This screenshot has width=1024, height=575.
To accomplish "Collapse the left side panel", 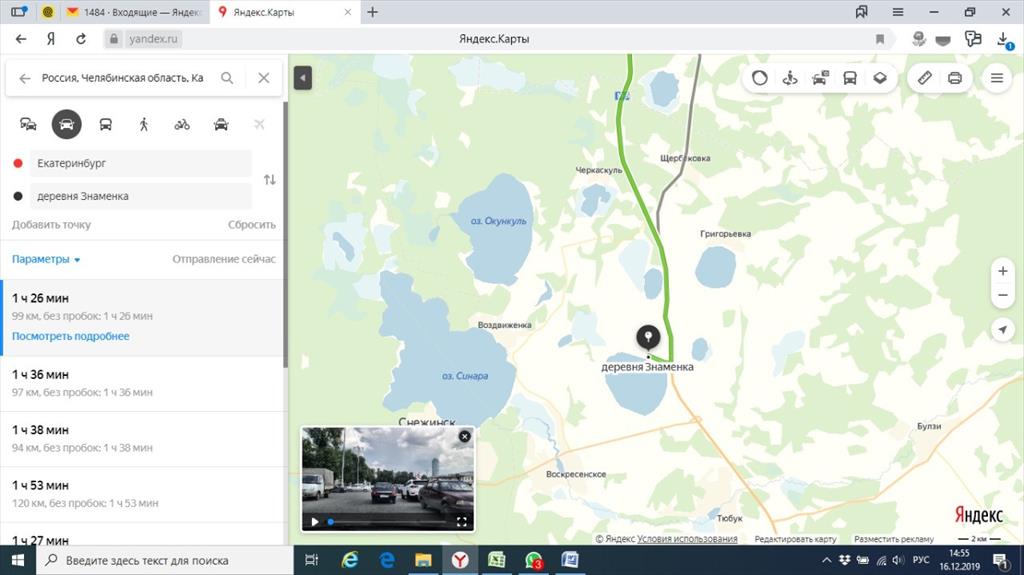I will point(302,78).
